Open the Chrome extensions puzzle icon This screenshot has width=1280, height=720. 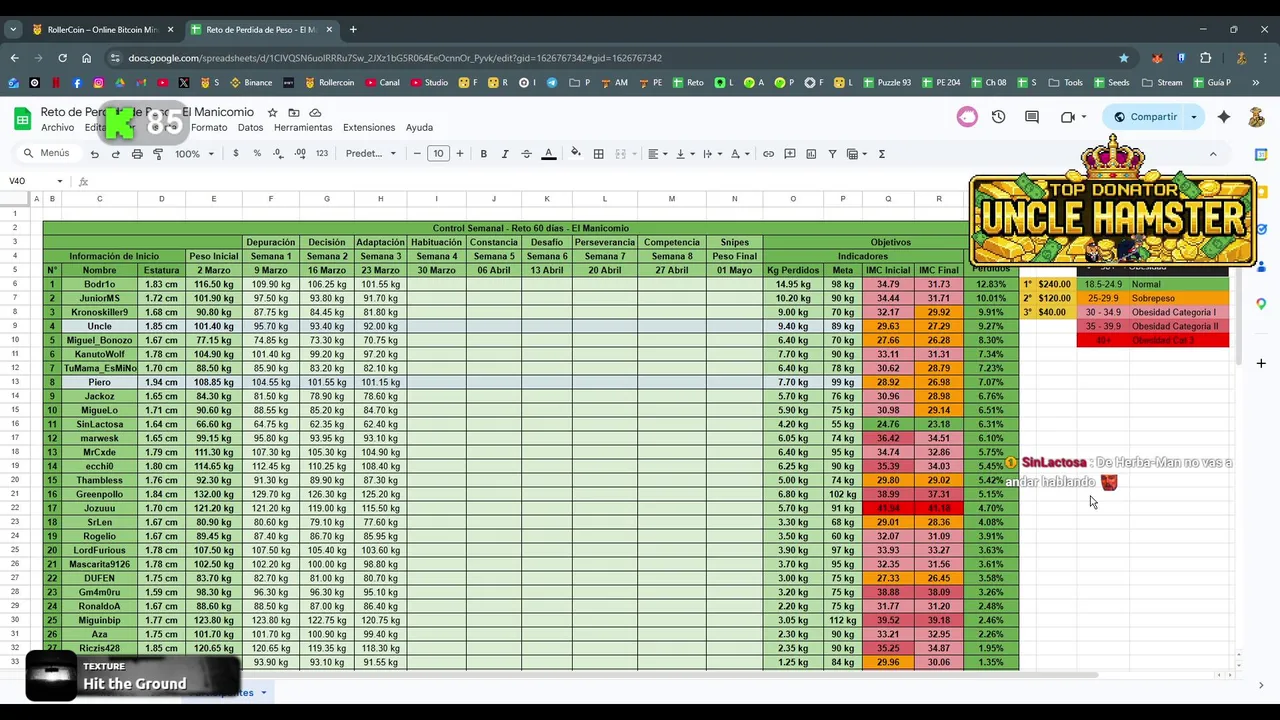tap(1205, 58)
